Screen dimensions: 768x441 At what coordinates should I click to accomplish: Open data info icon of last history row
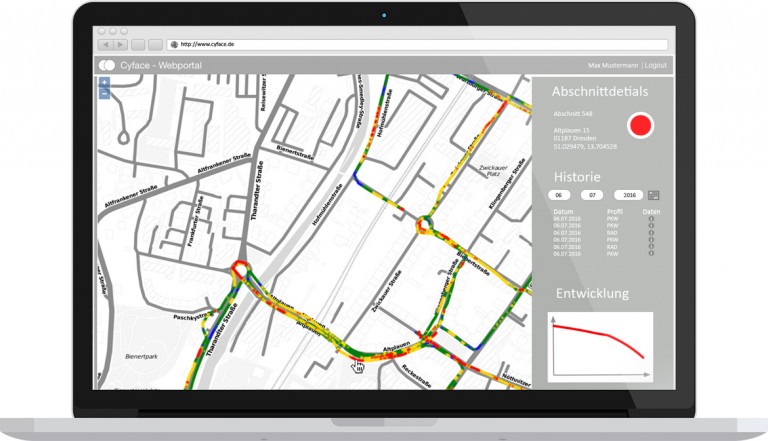point(651,254)
